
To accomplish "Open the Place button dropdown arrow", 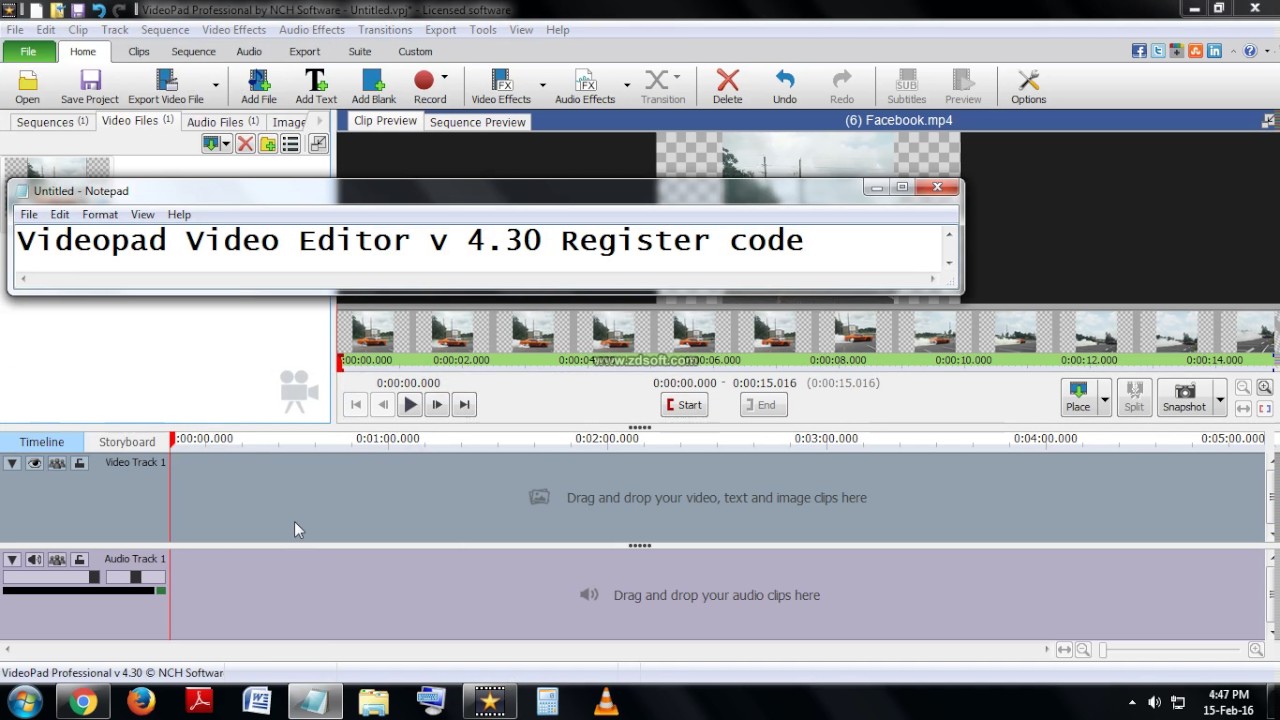I will point(1104,398).
